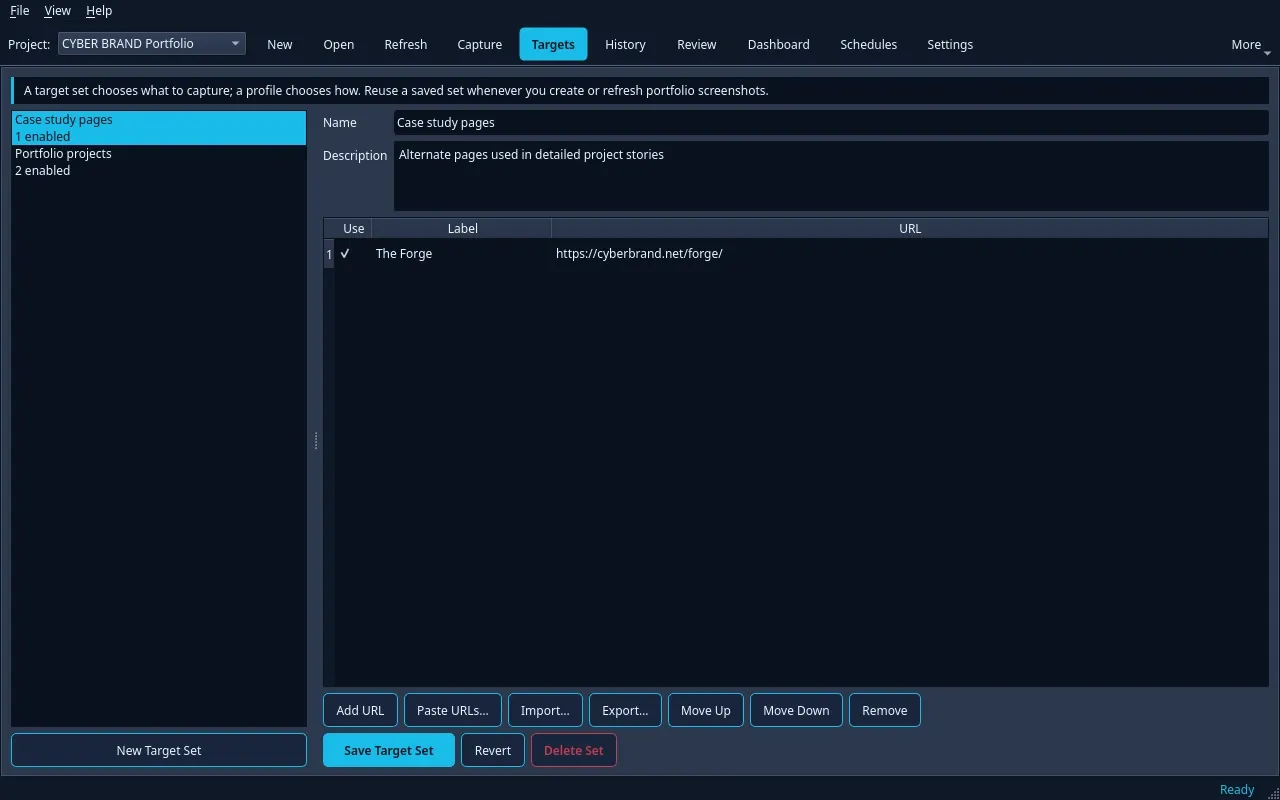The height and width of the screenshot is (800, 1280).
Task: Click the Use column header
Action: coord(353,228)
